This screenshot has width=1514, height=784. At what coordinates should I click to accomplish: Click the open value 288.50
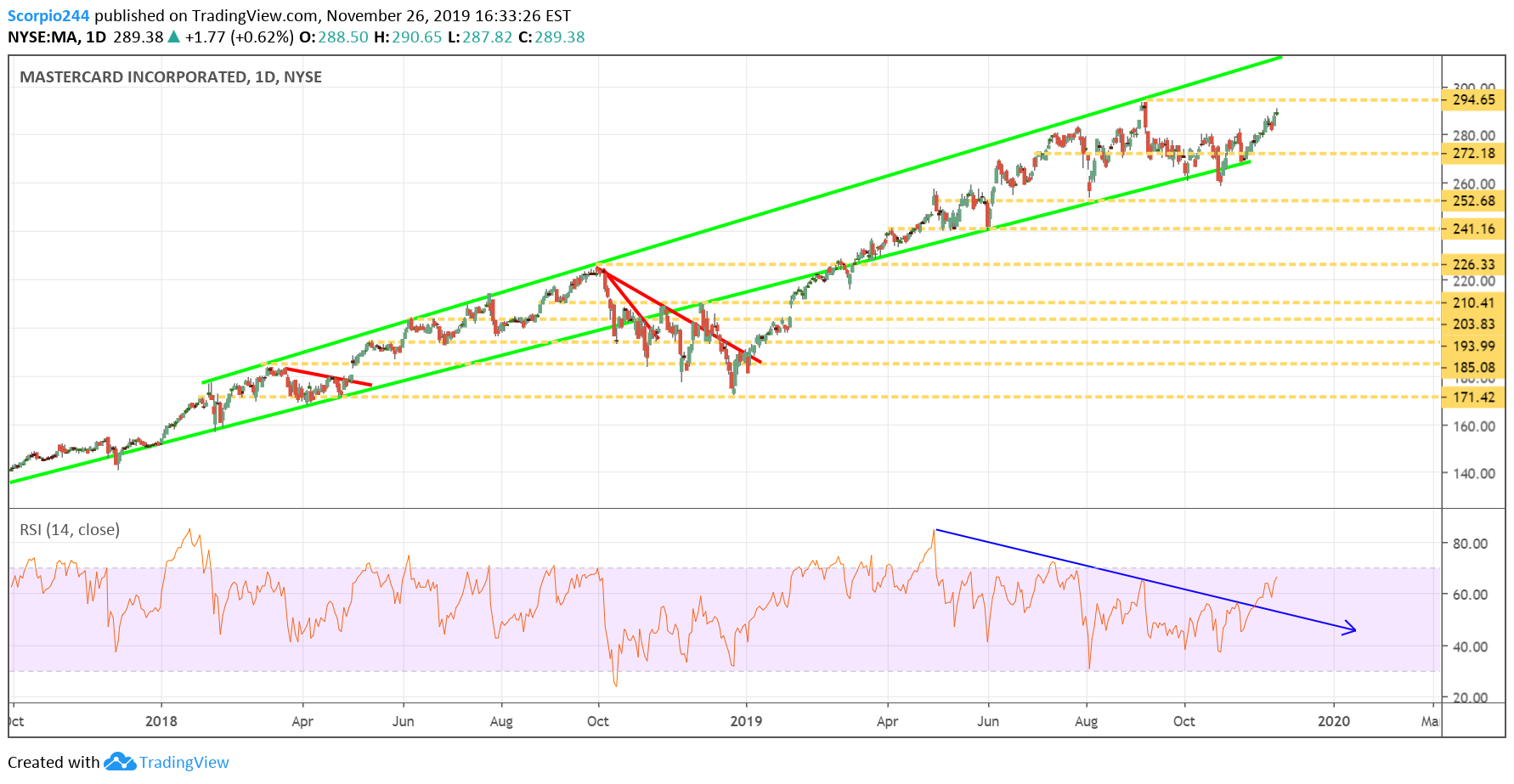coord(343,37)
